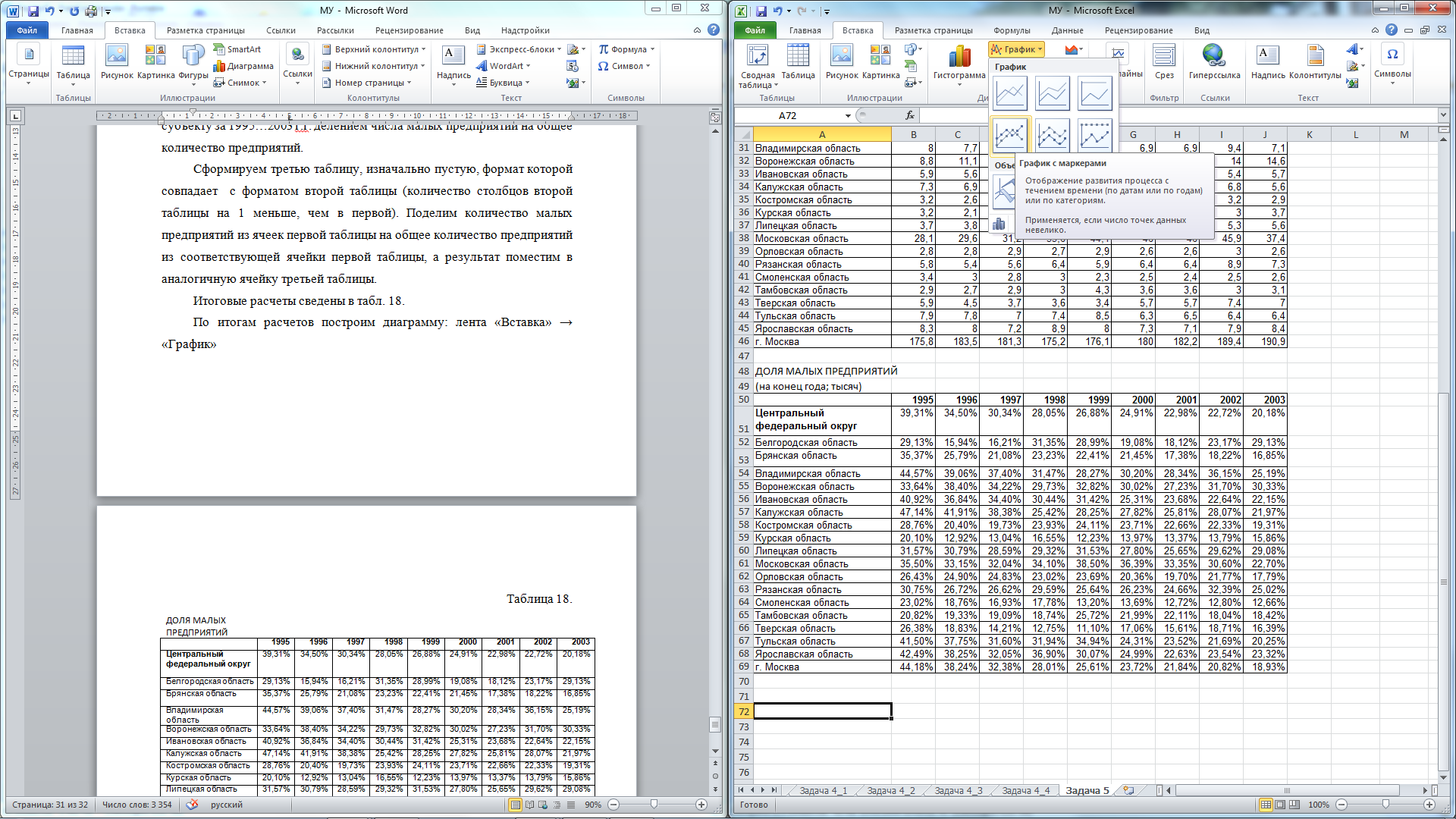Open Экспресс-блоки quick parts in Word
The height and width of the screenshot is (819, 1456).
coord(519,49)
